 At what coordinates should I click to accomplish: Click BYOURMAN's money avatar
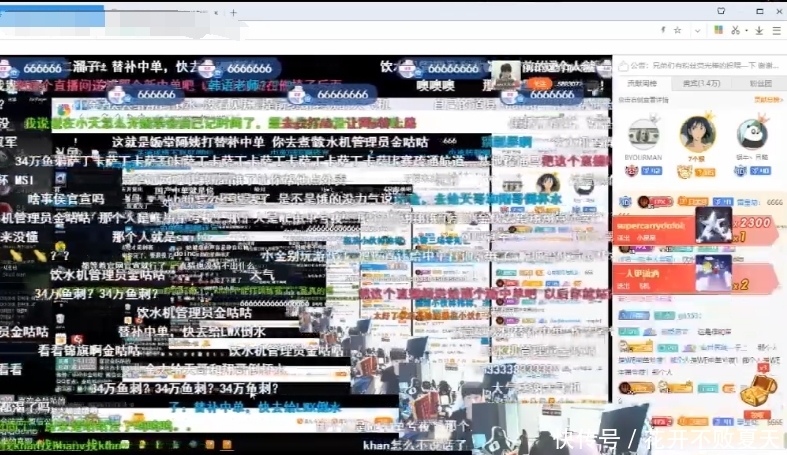pos(642,134)
